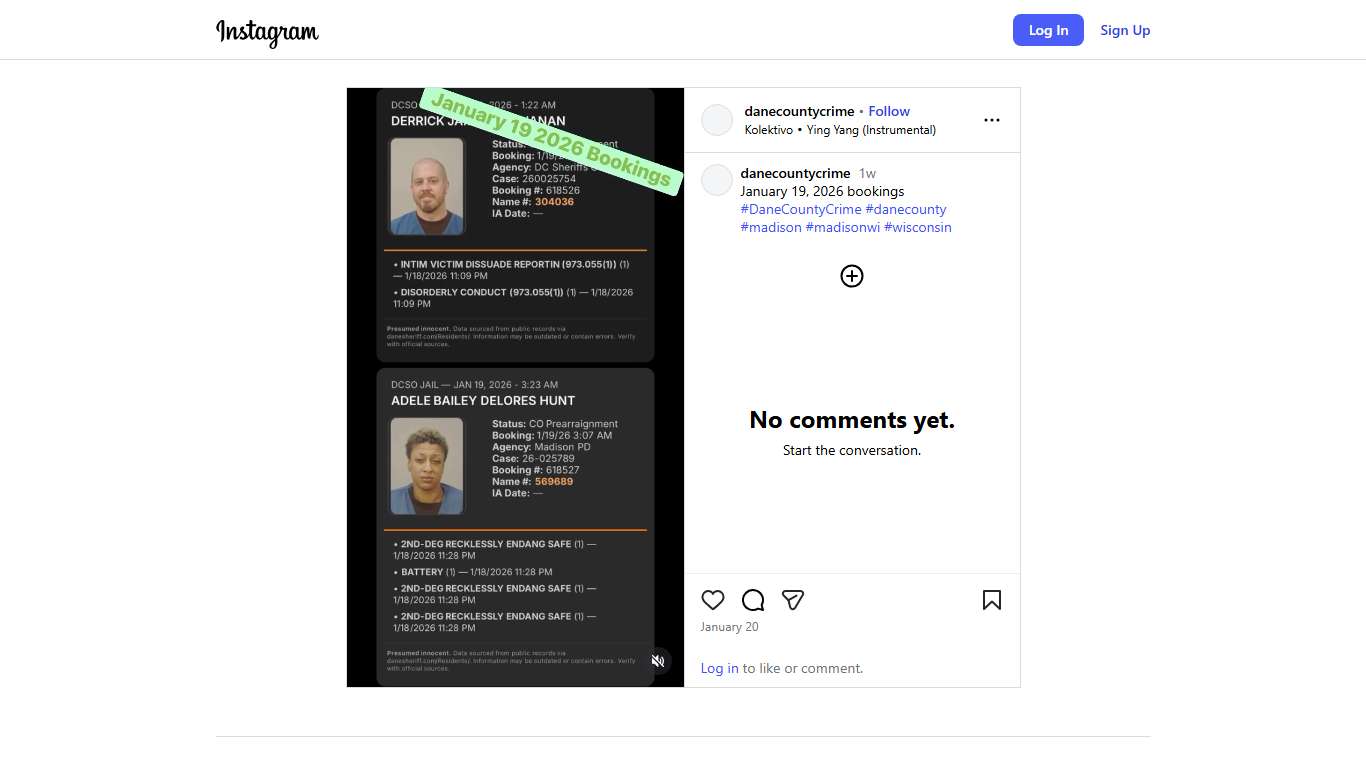Image resolution: width=1366 pixels, height=768 pixels.
Task: Open the three-dot more options menu
Action: pyautogui.click(x=991, y=120)
